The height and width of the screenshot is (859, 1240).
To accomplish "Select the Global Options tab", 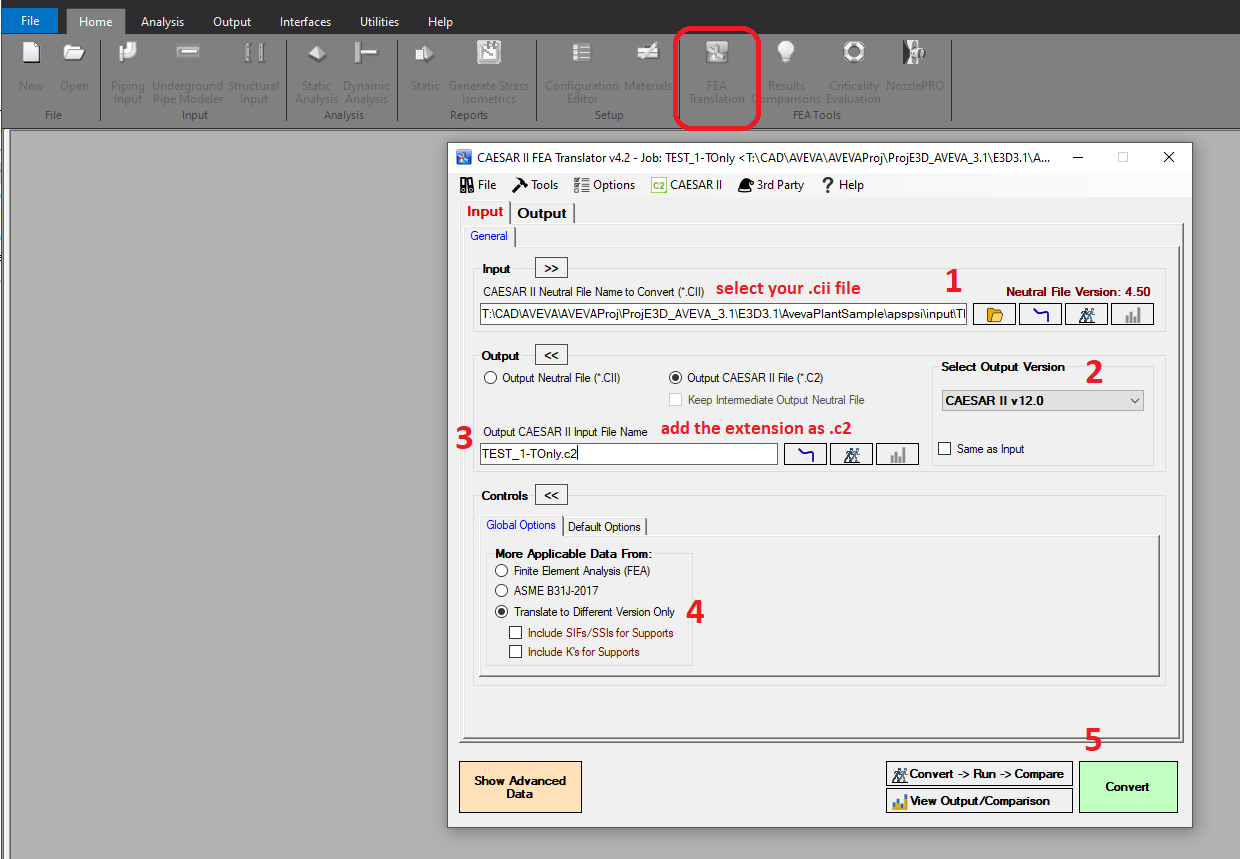I will [x=521, y=525].
